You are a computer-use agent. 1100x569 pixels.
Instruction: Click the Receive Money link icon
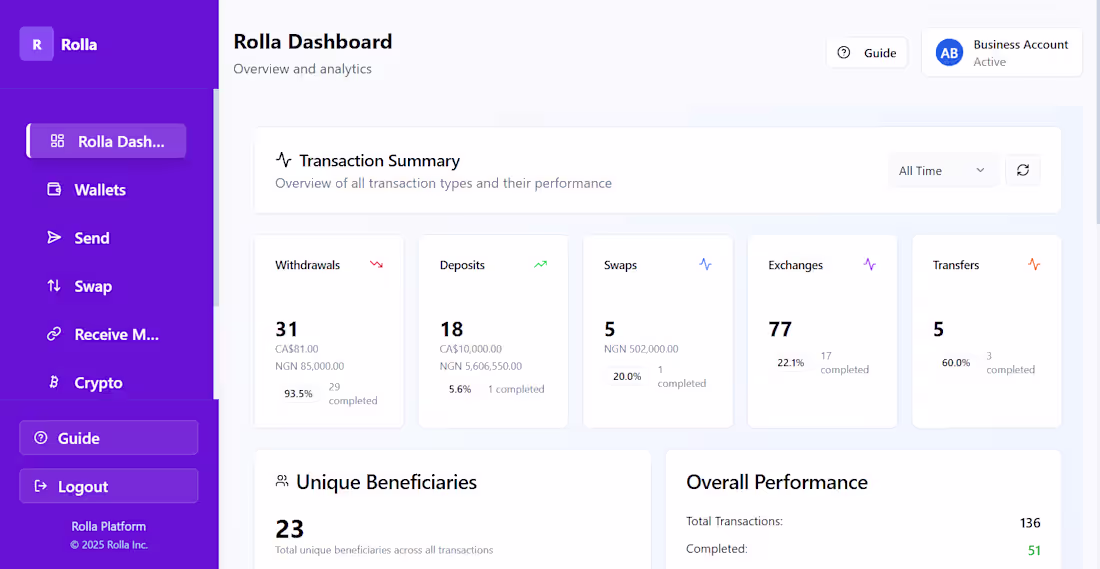[x=54, y=334]
